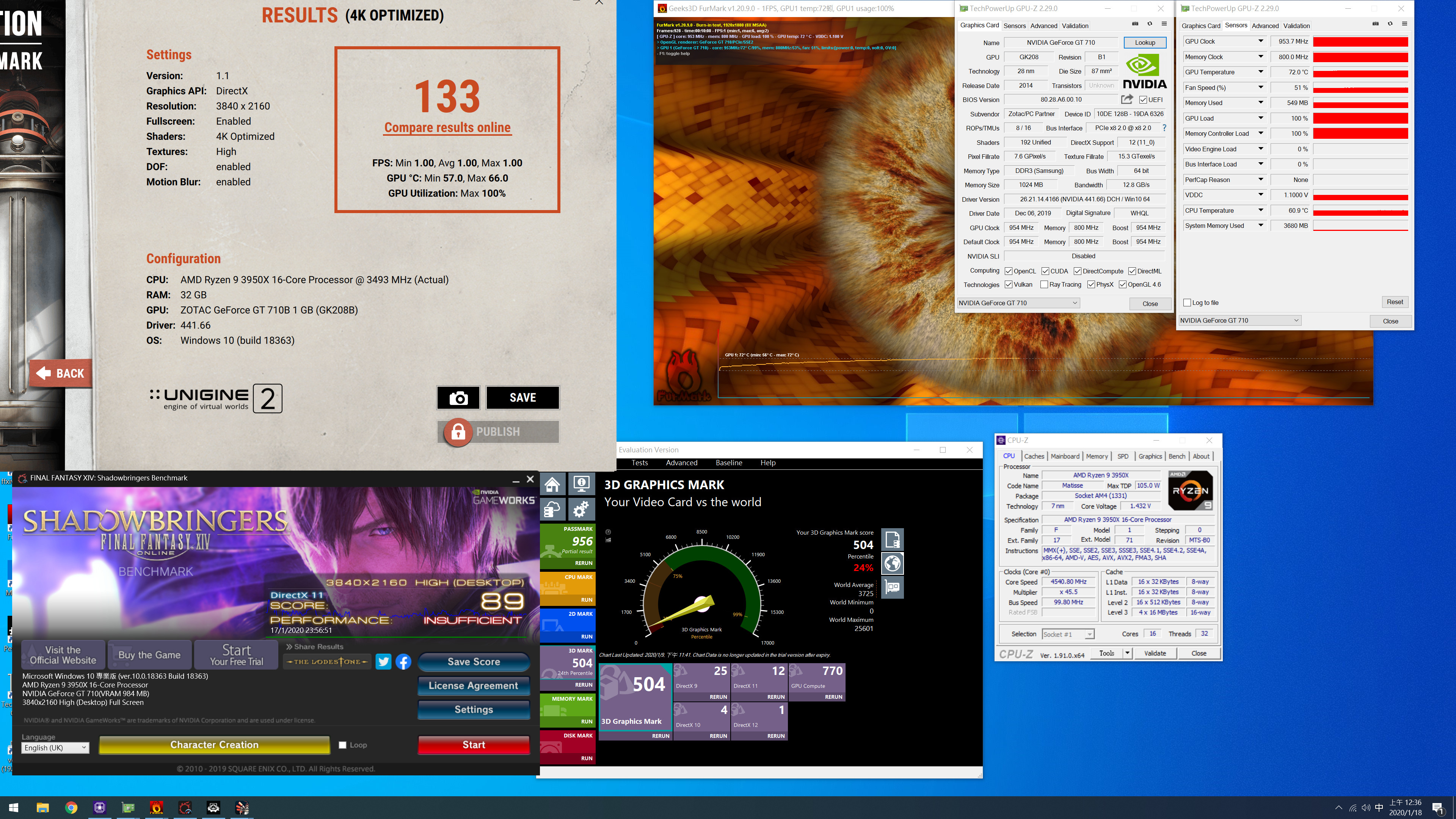Open PassMark settings gears icon
The image size is (1456, 819).
pos(581,510)
